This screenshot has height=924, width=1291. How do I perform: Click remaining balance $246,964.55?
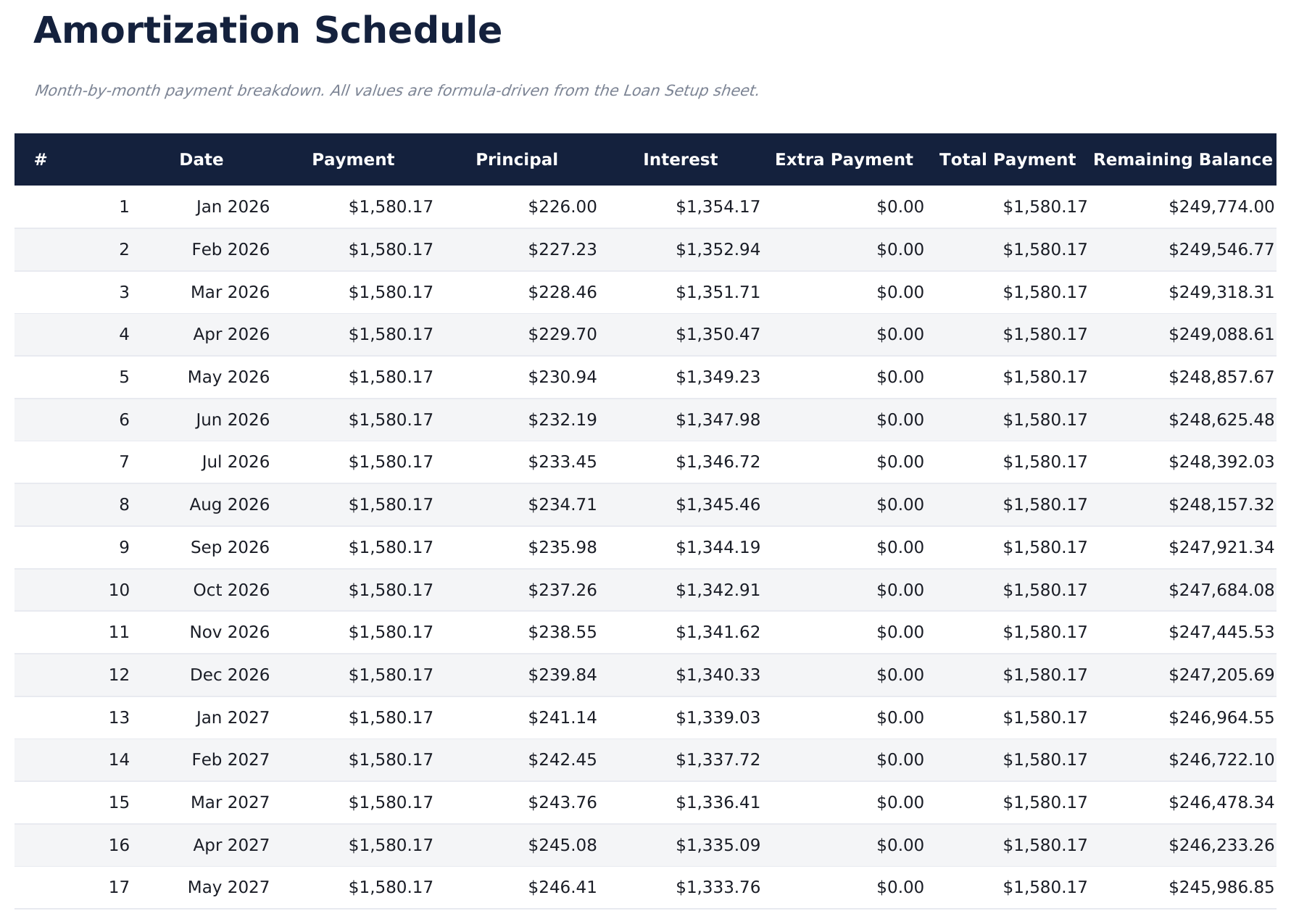pos(1221,718)
